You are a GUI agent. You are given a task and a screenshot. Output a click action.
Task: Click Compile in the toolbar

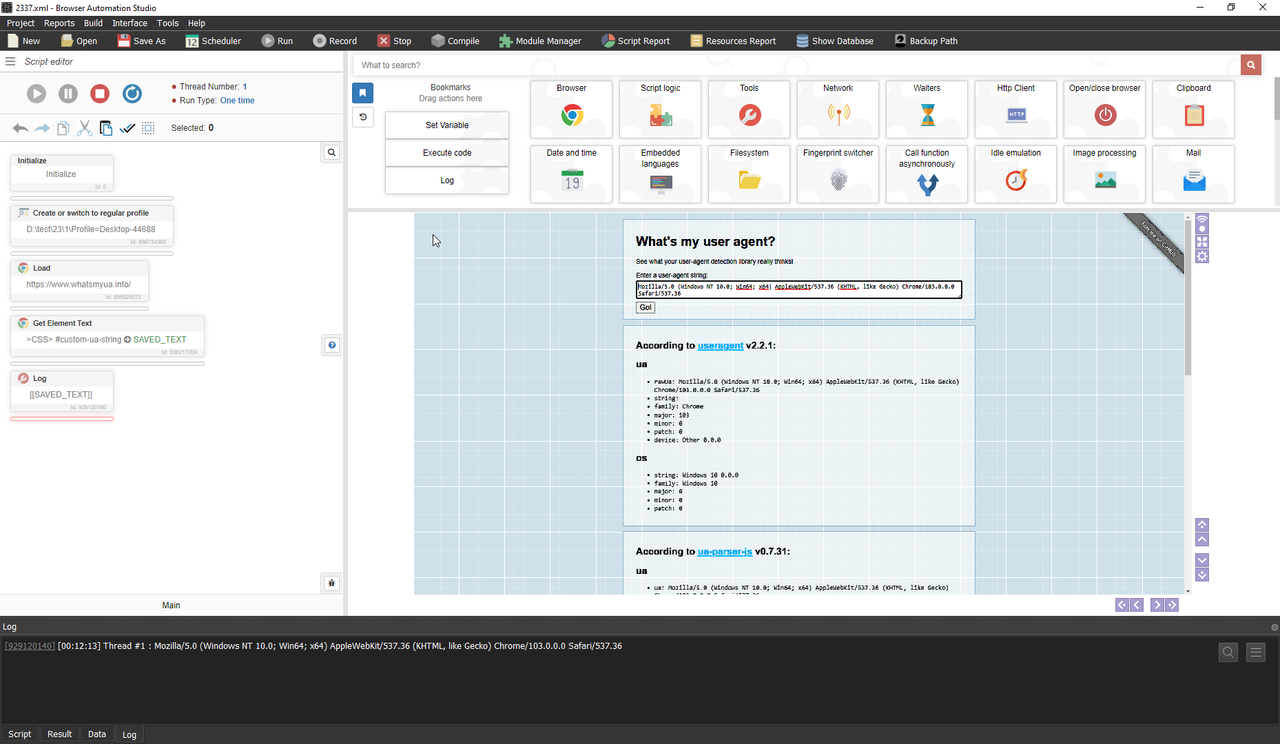click(x=455, y=41)
